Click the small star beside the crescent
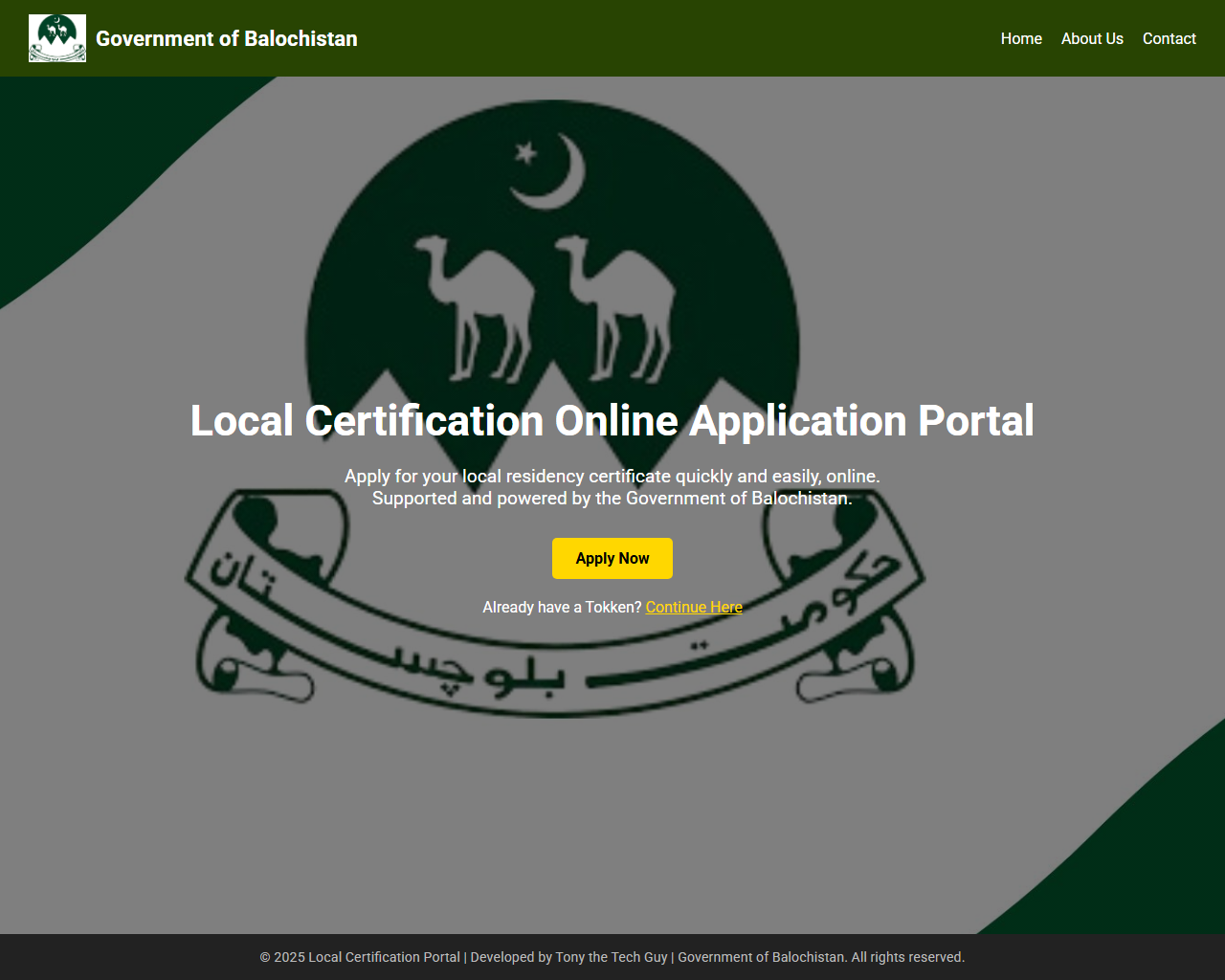 [525, 152]
